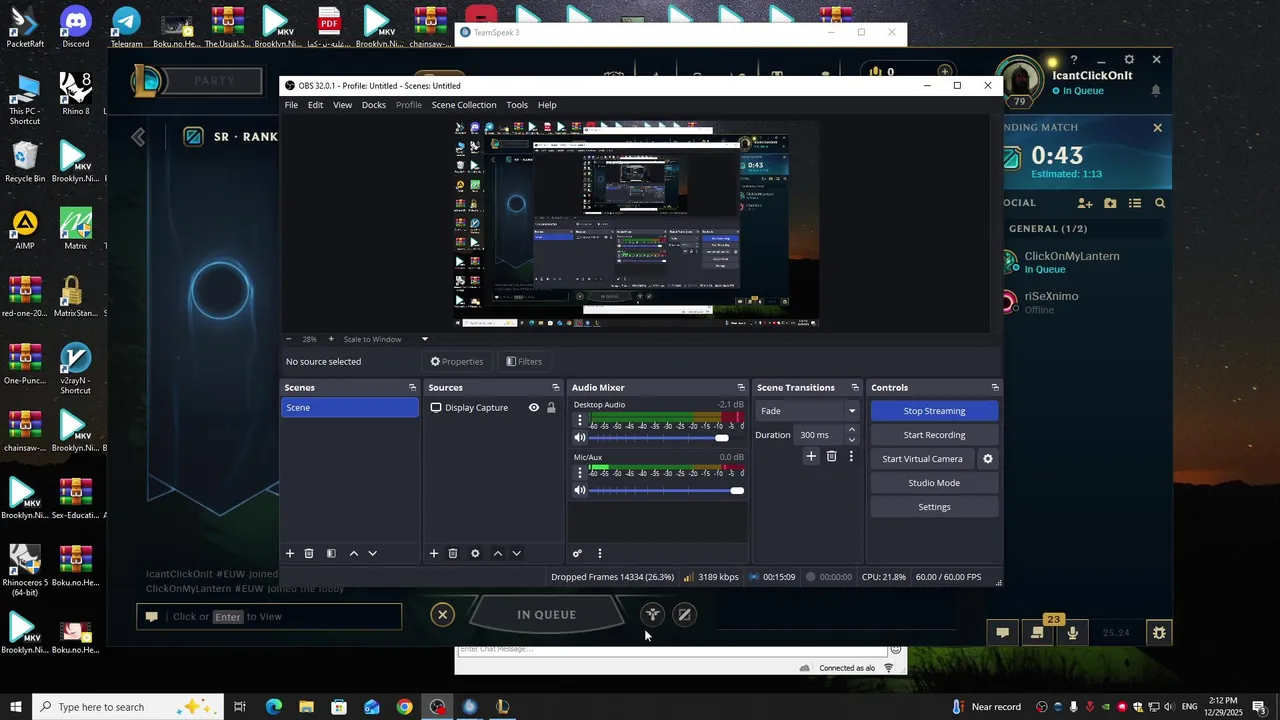The image size is (1280, 720).
Task: Open League missions icon with 23 badge
Action: 1037,633
